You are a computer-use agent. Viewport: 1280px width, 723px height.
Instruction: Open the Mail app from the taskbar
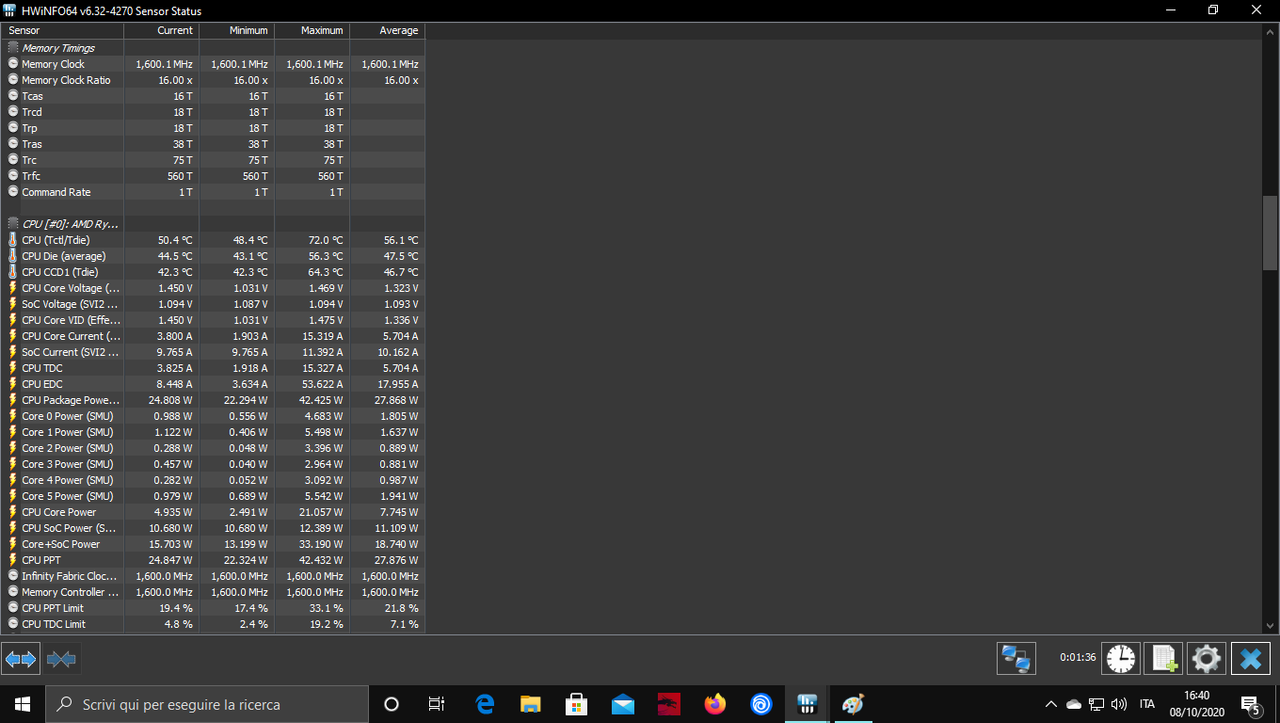tap(622, 704)
